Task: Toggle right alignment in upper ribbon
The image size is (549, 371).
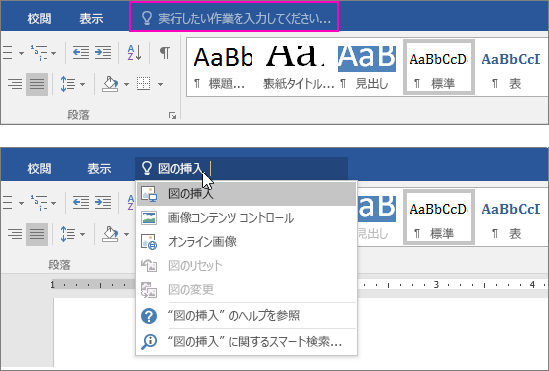Action: click(15, 84)
